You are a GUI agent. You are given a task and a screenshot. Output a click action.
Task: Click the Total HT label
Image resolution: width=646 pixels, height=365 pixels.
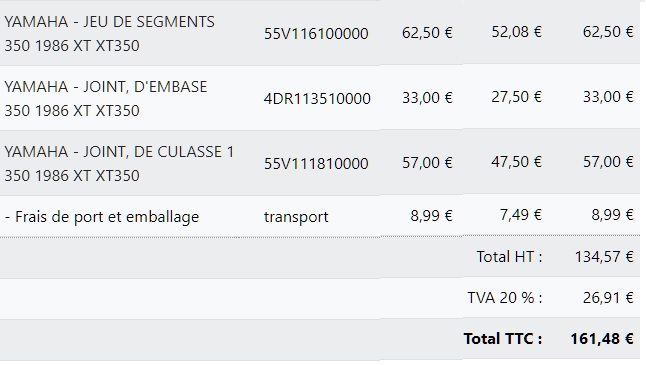click(x=510, y=257)
